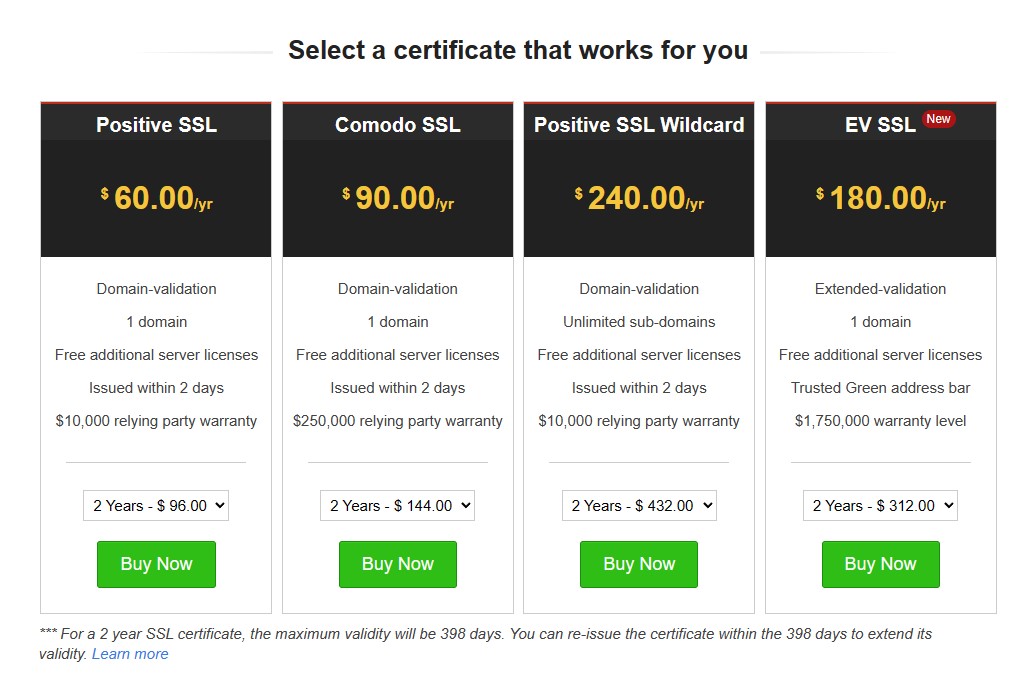Click the Trusted Green address bar feature
The width and height of the screenshot is (1018, 677).
[x=879, y=388]
